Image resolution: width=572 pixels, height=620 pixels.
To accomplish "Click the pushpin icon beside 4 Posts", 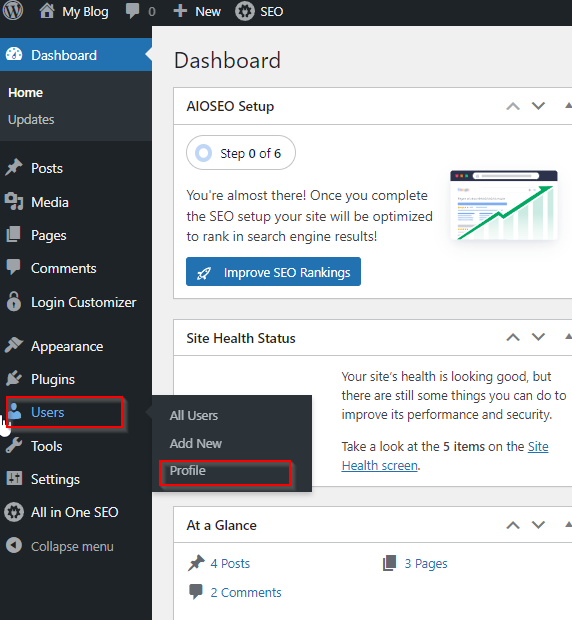I will pos(196,563).
